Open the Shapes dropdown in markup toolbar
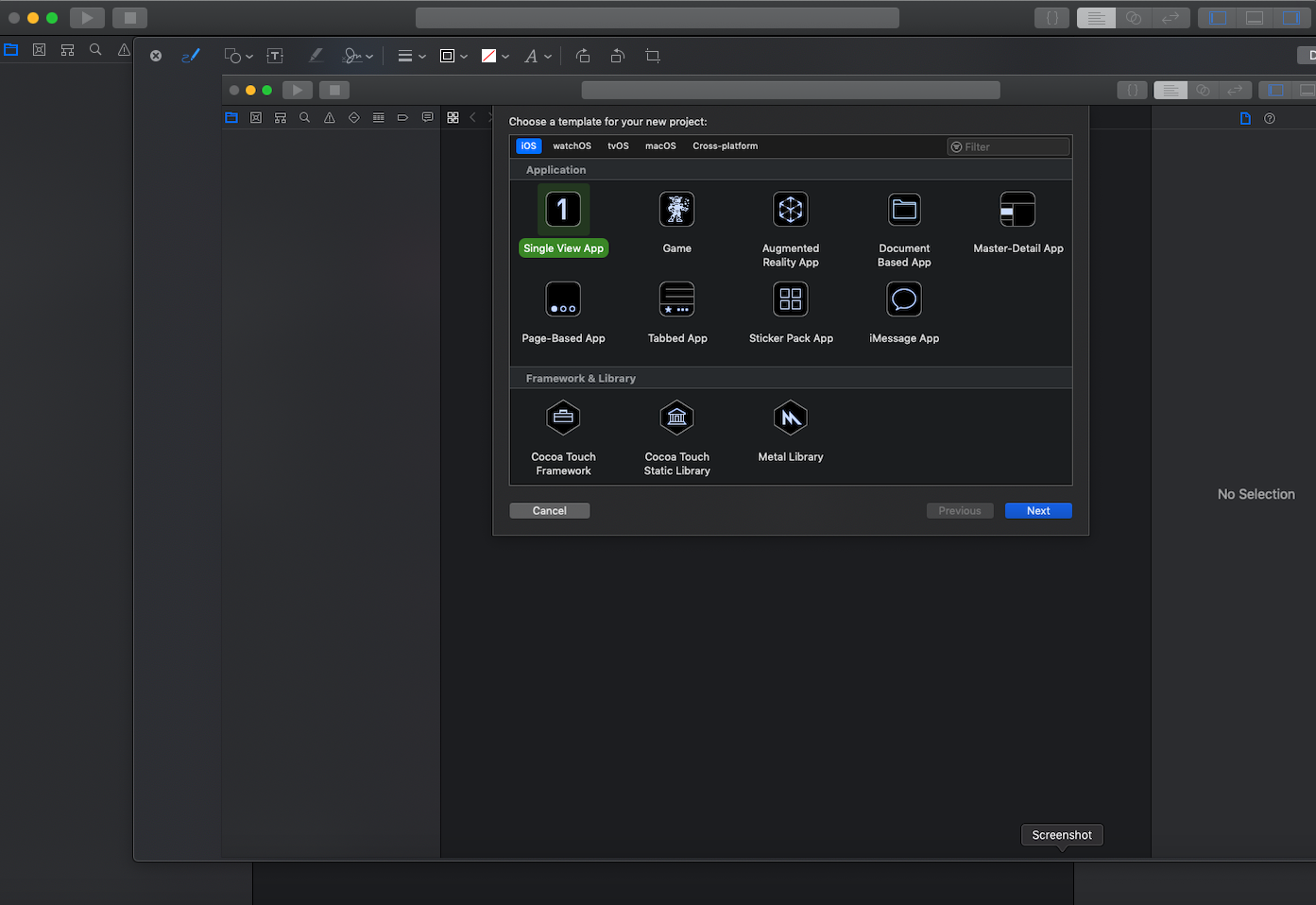Viewport: 1316px width, 905px height. click(x=238, y=56)
